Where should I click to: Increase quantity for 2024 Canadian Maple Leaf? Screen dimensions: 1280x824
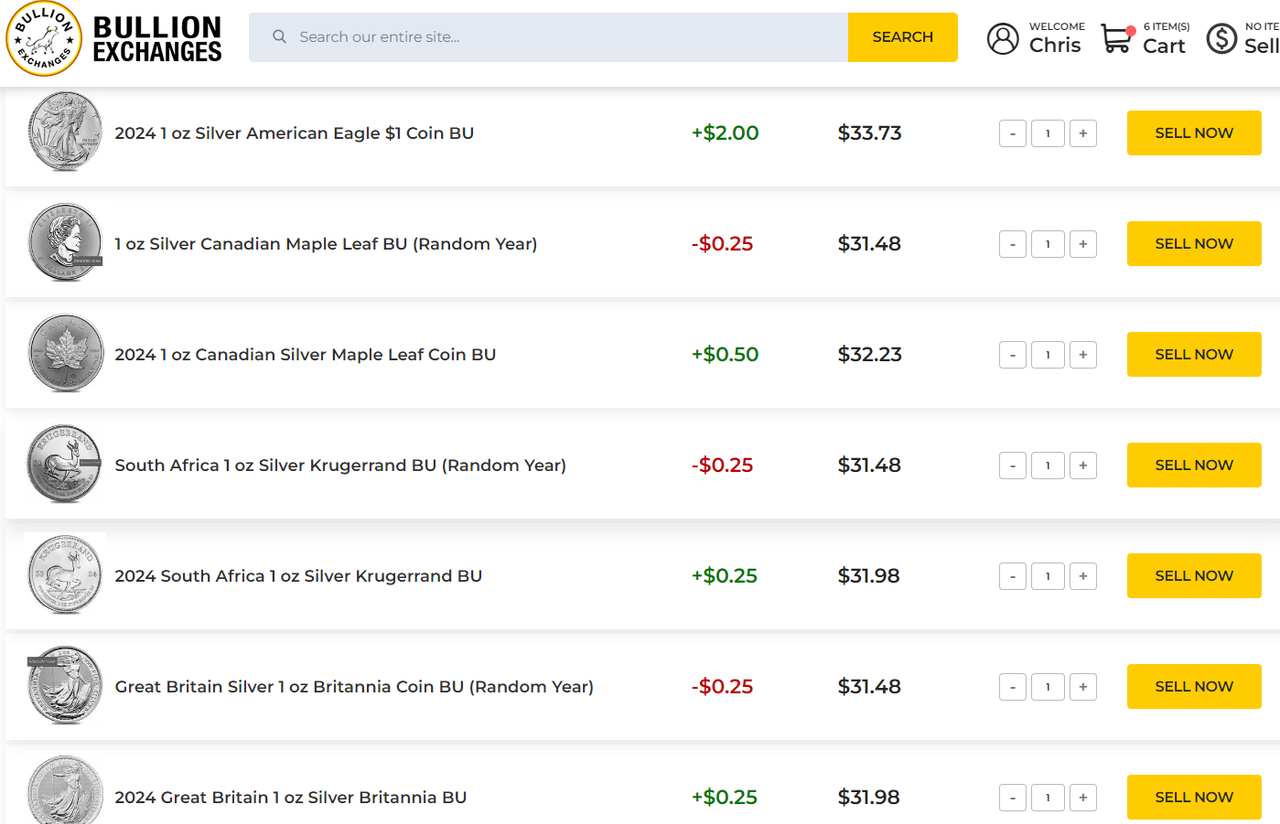pos(1083,355)
